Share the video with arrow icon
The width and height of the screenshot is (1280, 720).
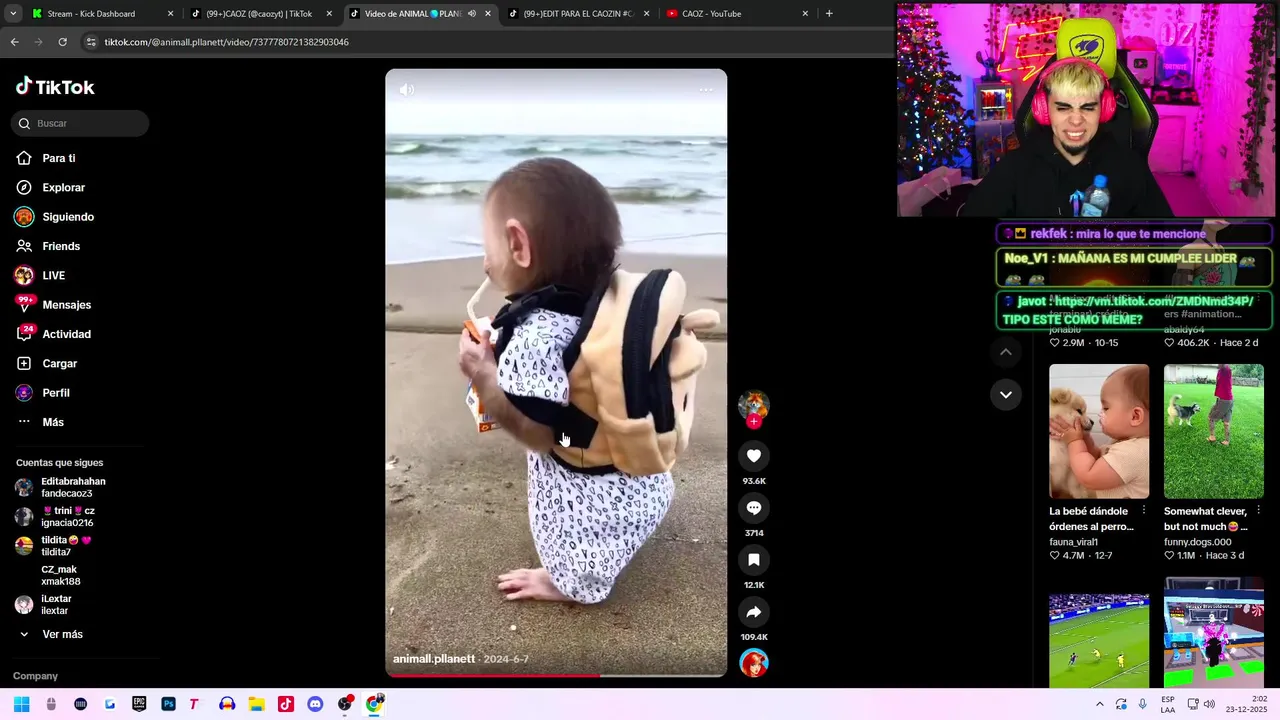(x=754, y=612)
